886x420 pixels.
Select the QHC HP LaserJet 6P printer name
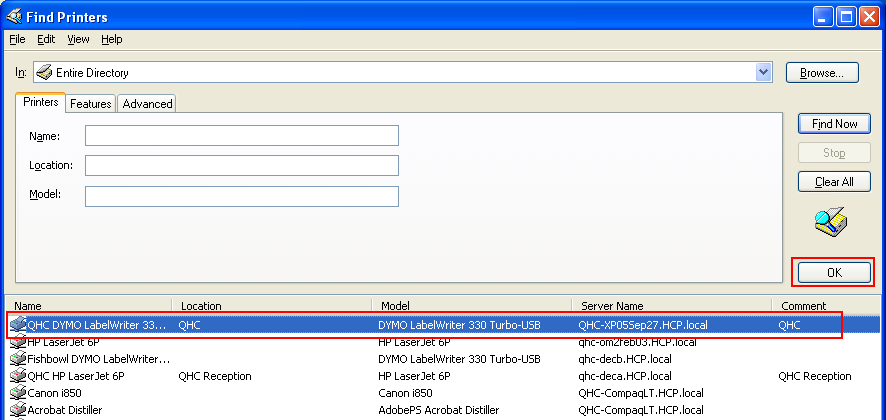tap(76, 376)
